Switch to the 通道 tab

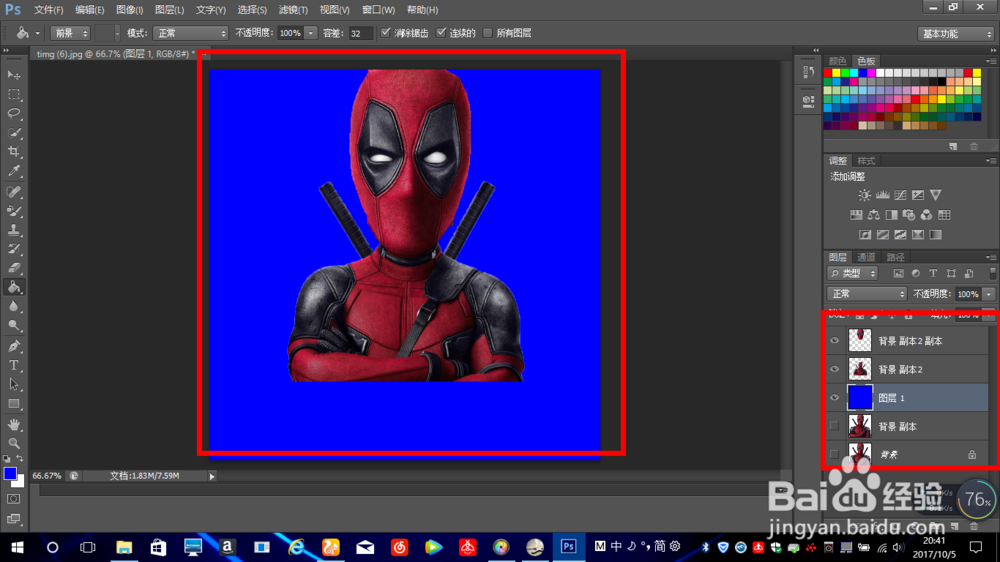click(866, 257)
